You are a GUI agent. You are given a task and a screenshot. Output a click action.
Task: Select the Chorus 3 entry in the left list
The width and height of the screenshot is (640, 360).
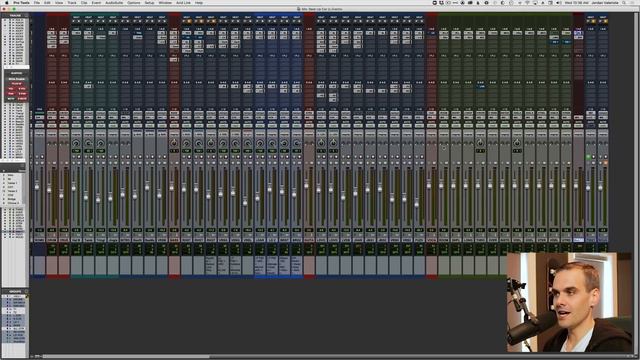13,202
